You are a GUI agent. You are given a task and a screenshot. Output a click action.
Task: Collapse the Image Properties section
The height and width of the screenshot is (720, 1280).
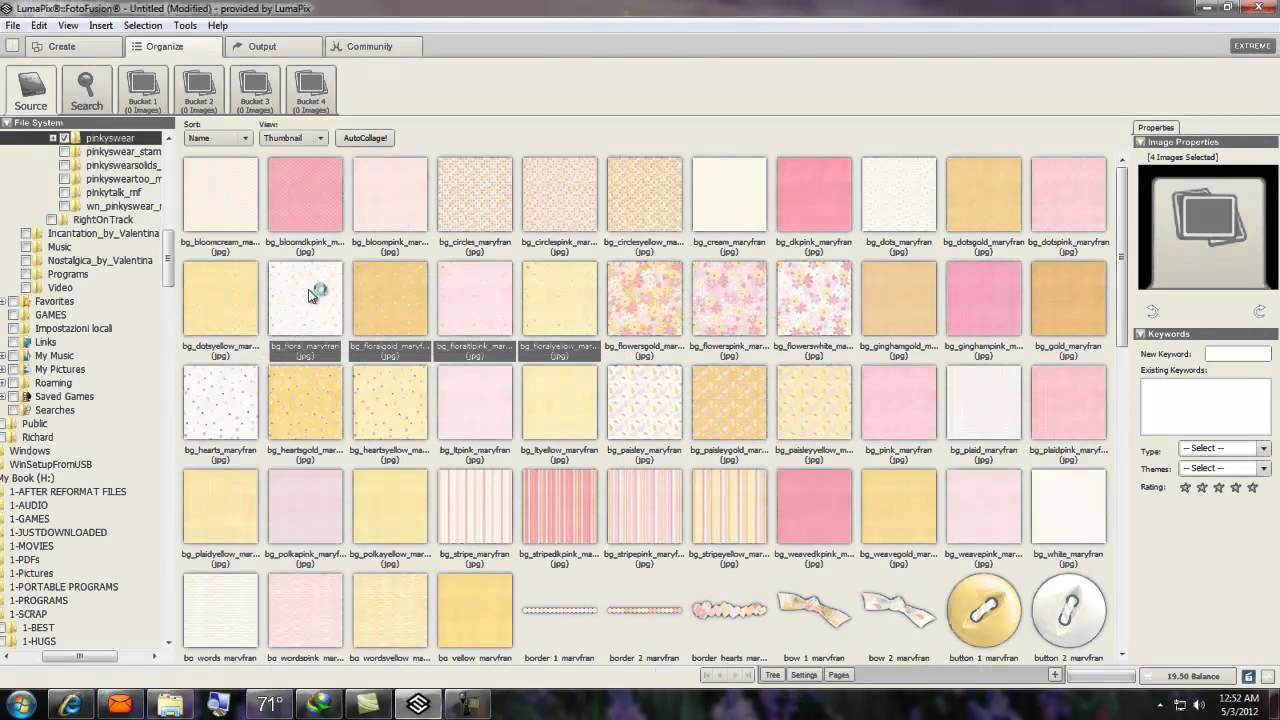point(1140,142)
